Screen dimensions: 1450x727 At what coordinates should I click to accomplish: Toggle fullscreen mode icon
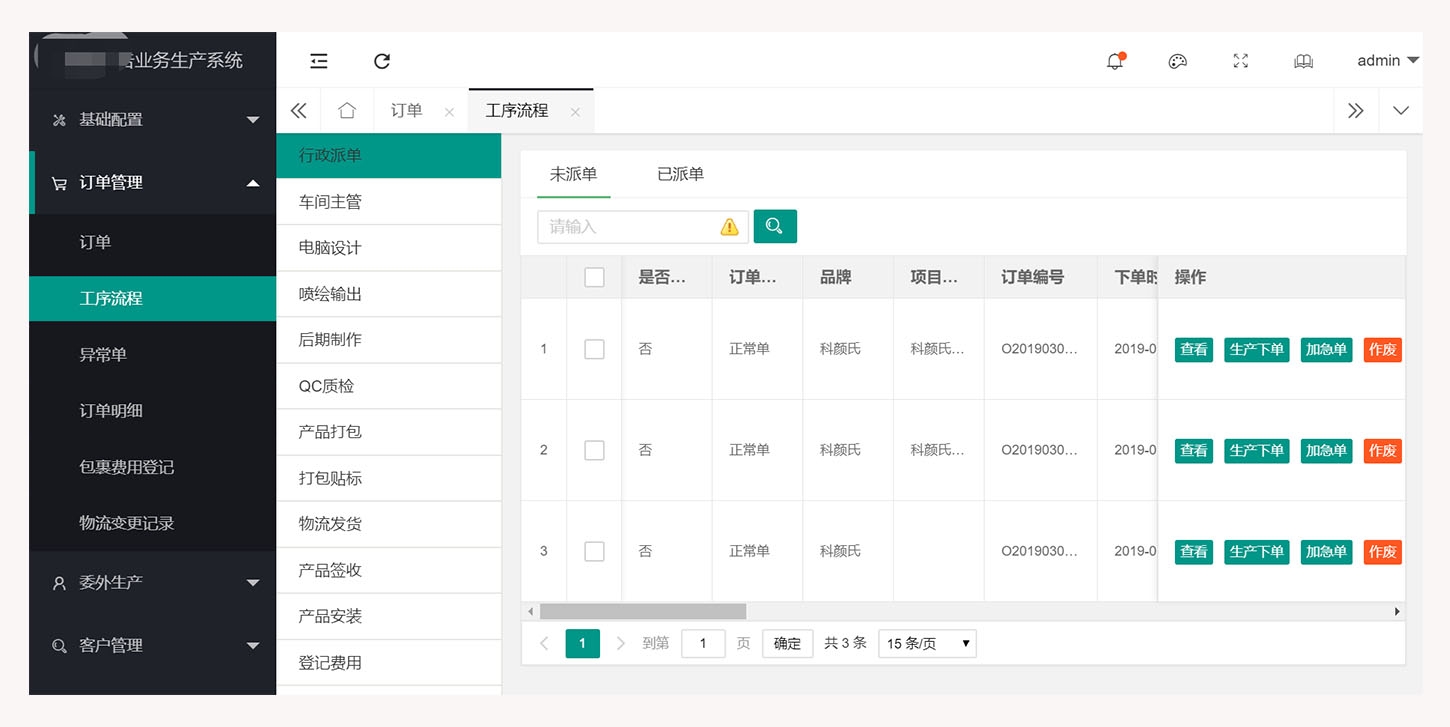[x=1240, y=61]
